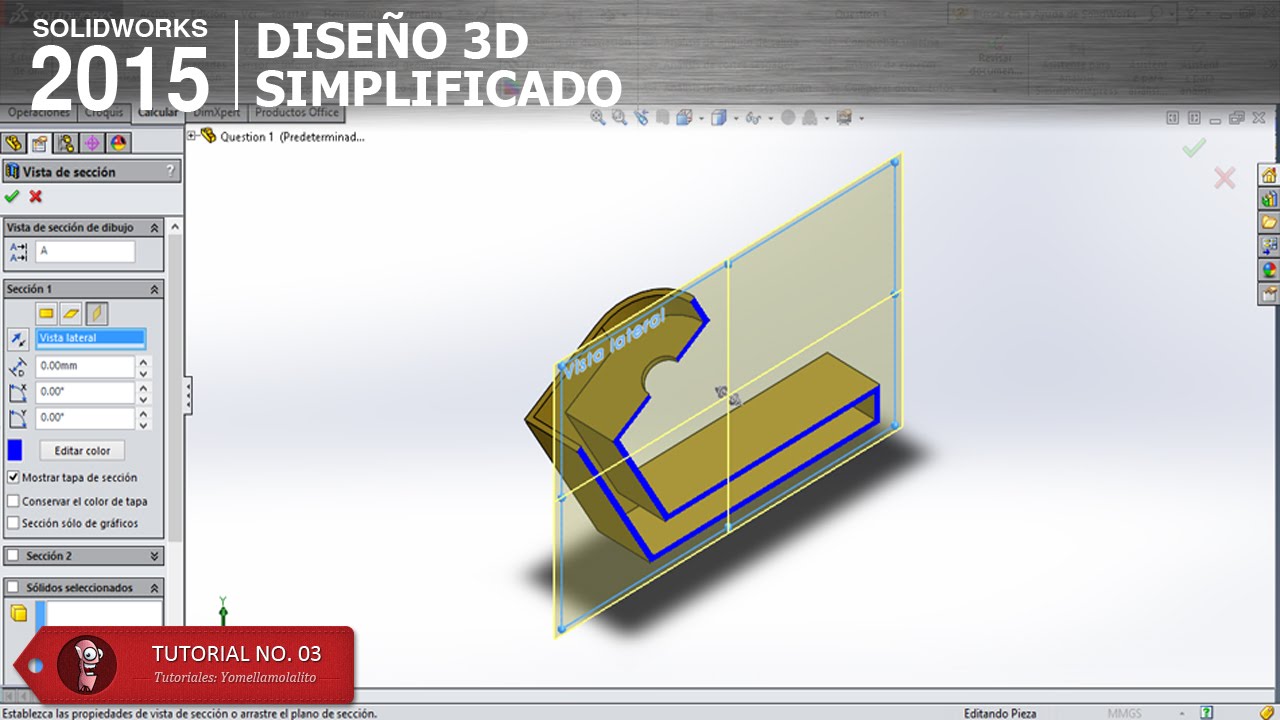Open SolidWorks Resources home in task pane
This screenshot has height=720, width=1280.
click(x=1269, y=175)
